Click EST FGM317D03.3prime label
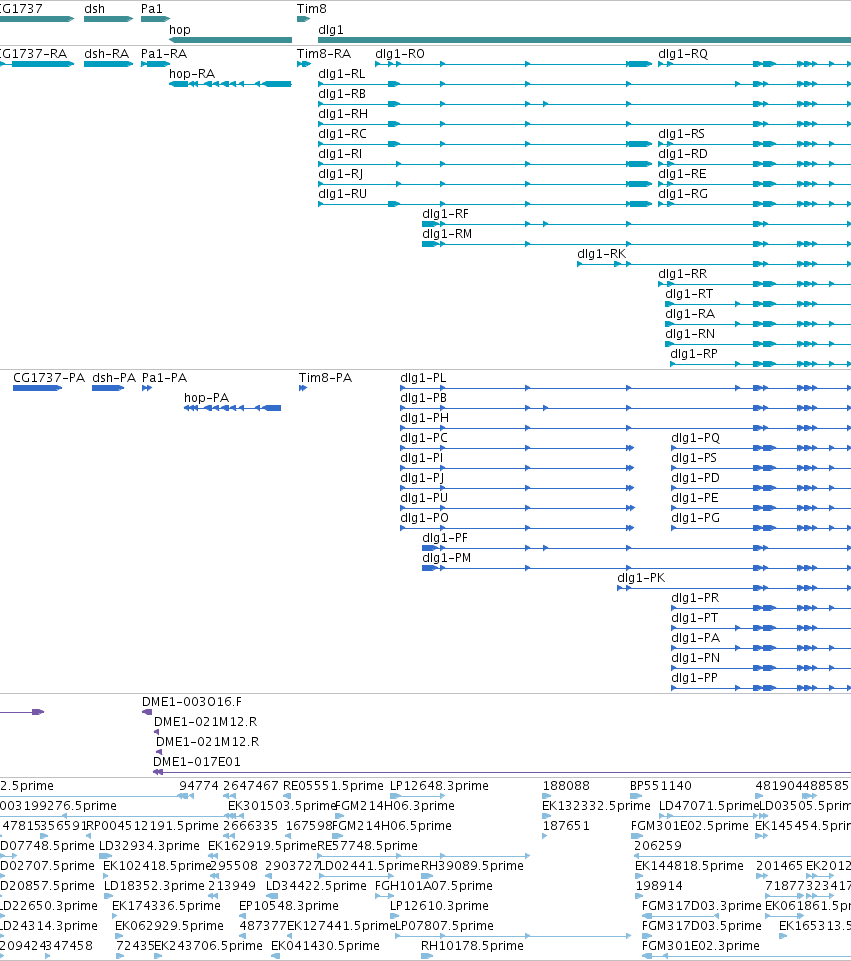The width and height of the screenshot is (851, 961). coord(702,906)
